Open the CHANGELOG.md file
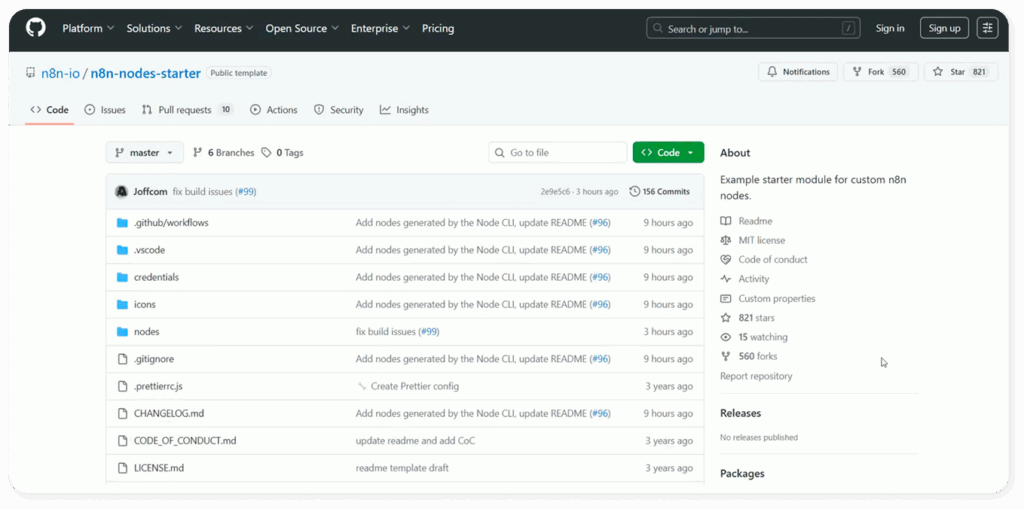Image resolution: width=1024 pixels, height=509 pixels. pyautogui.click(x=169, y=413)
